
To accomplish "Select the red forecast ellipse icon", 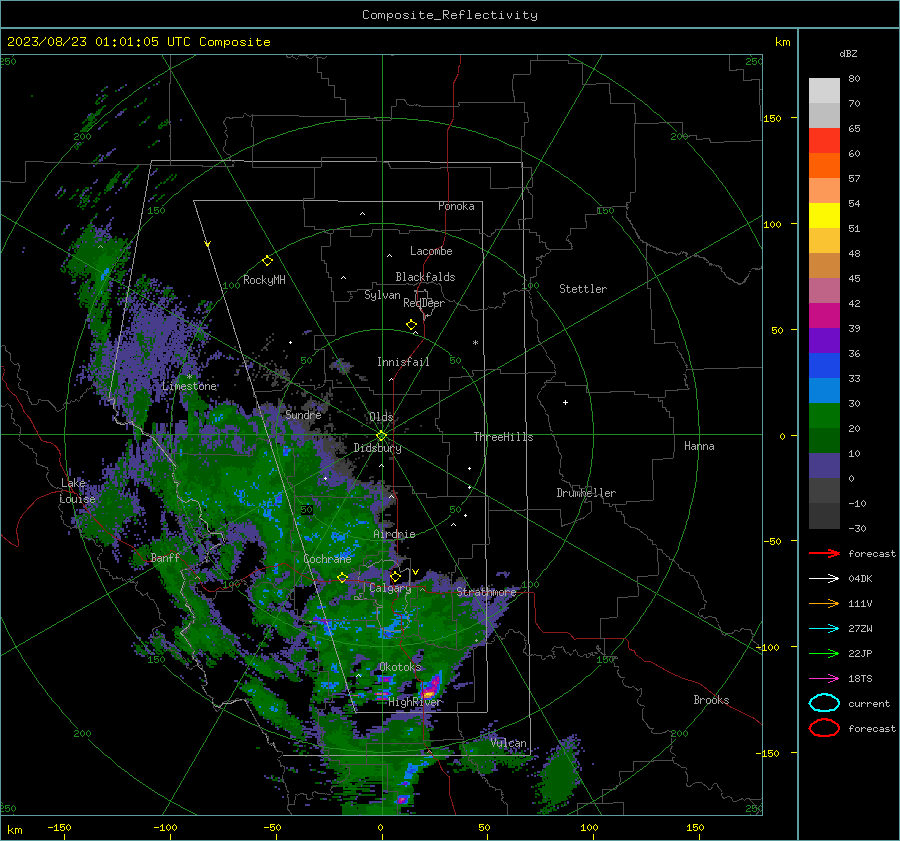I will (x=824, y=728).
